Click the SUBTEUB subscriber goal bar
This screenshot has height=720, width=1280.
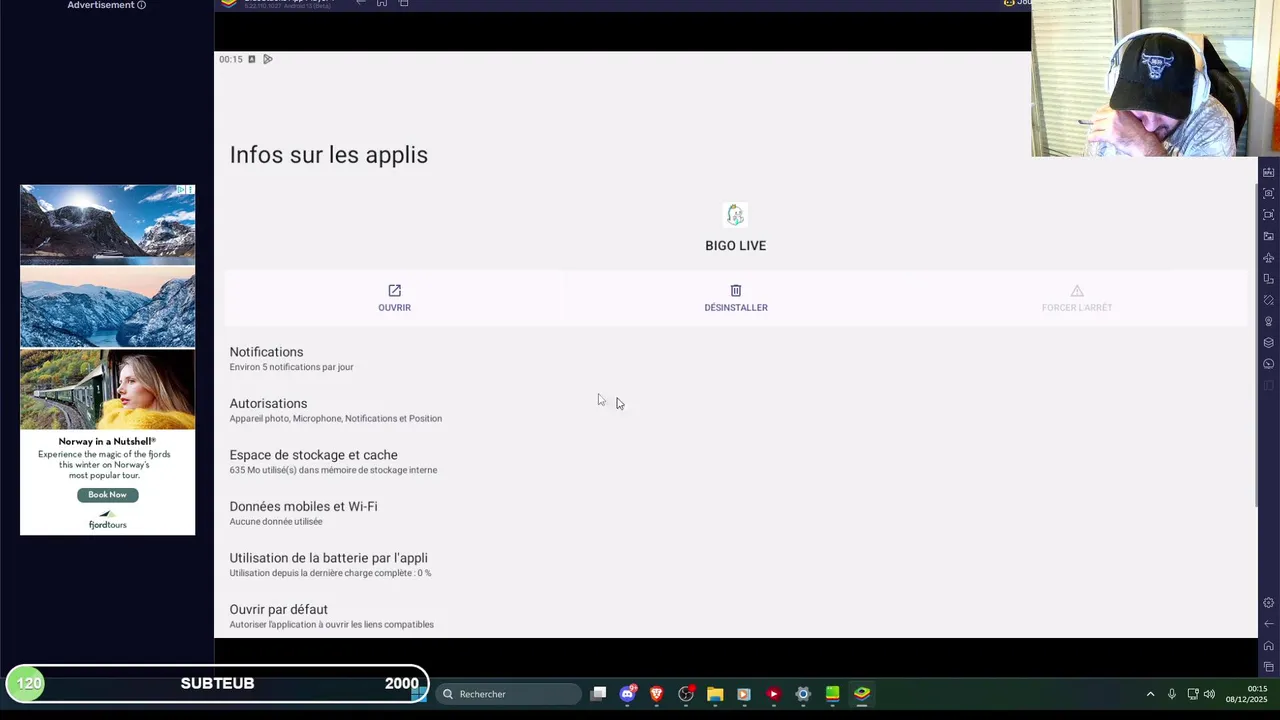(217, 684)
